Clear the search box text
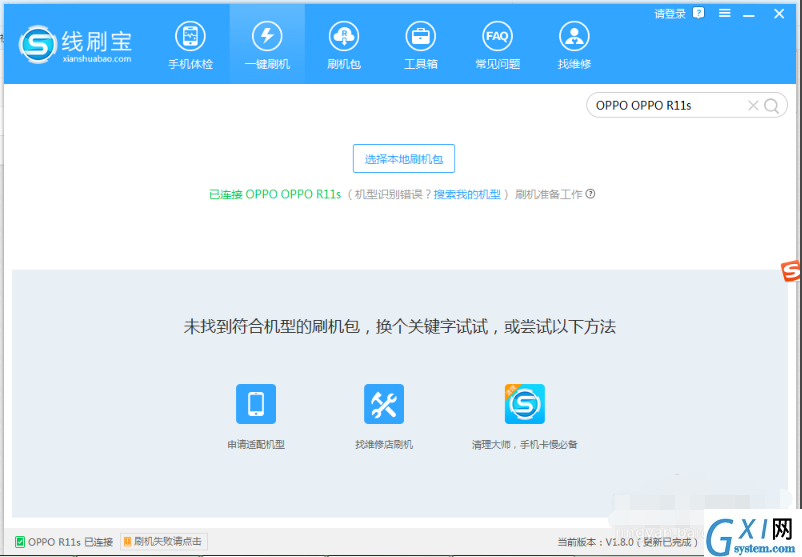Image resolution: width=802 pixels, height=557 pixels. point(752,105)
